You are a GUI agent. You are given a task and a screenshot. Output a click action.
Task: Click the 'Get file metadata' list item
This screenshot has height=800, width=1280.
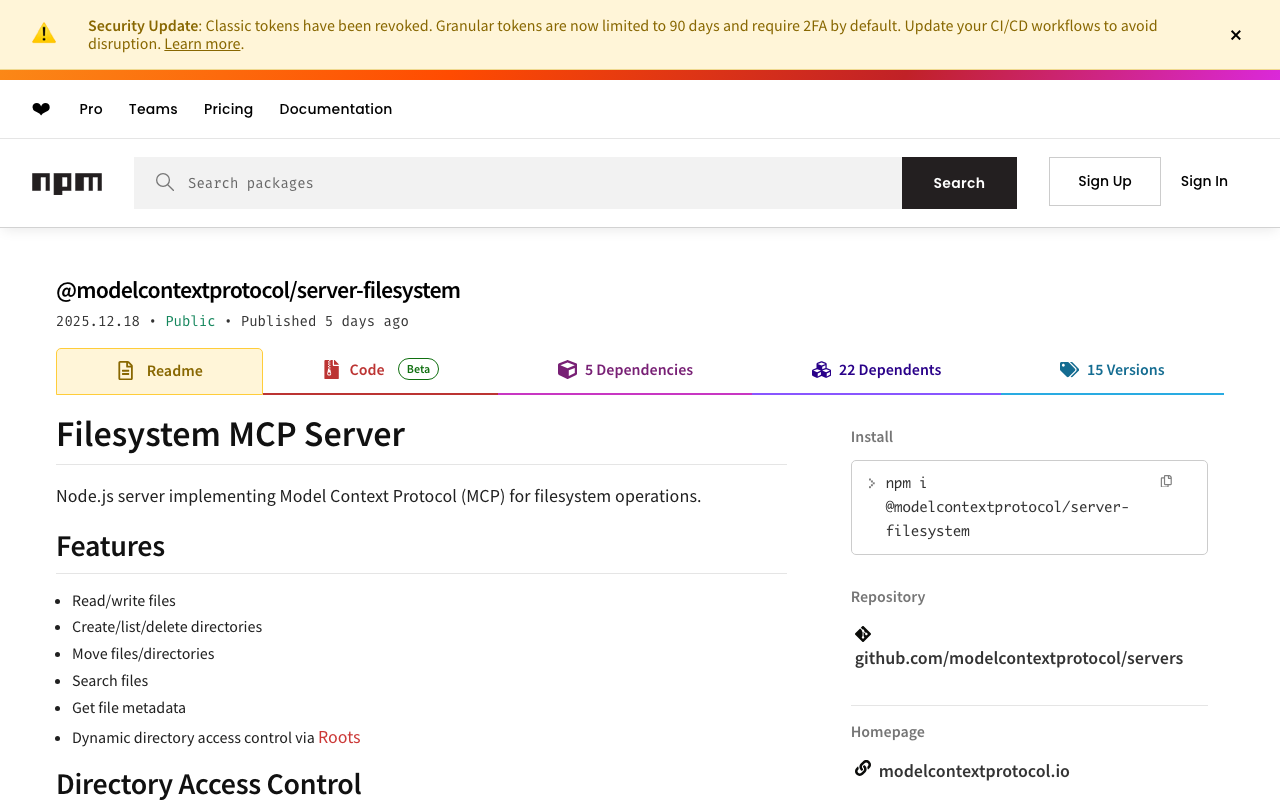coord(129,708)
